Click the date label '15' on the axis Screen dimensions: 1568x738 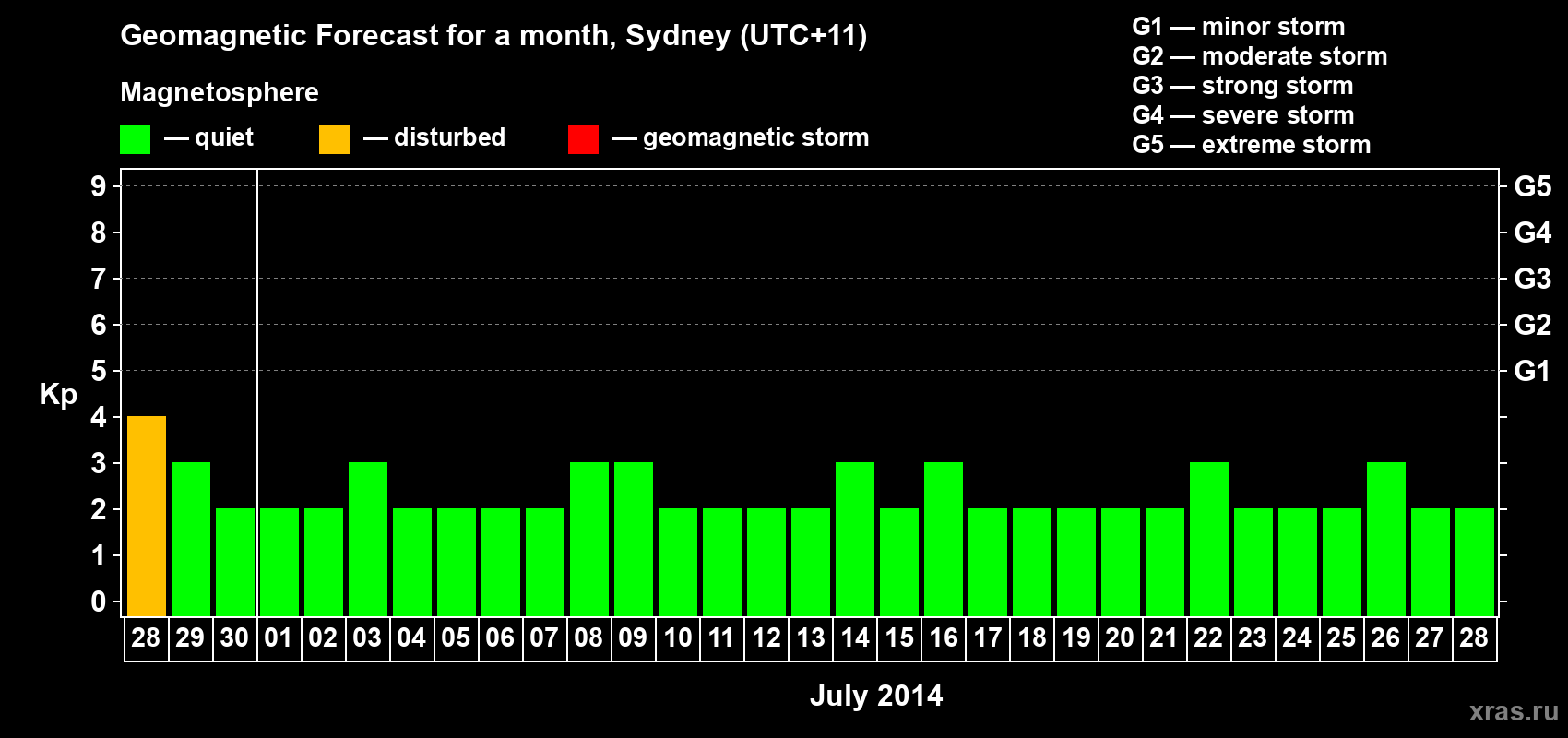click(x=899, y=637)
